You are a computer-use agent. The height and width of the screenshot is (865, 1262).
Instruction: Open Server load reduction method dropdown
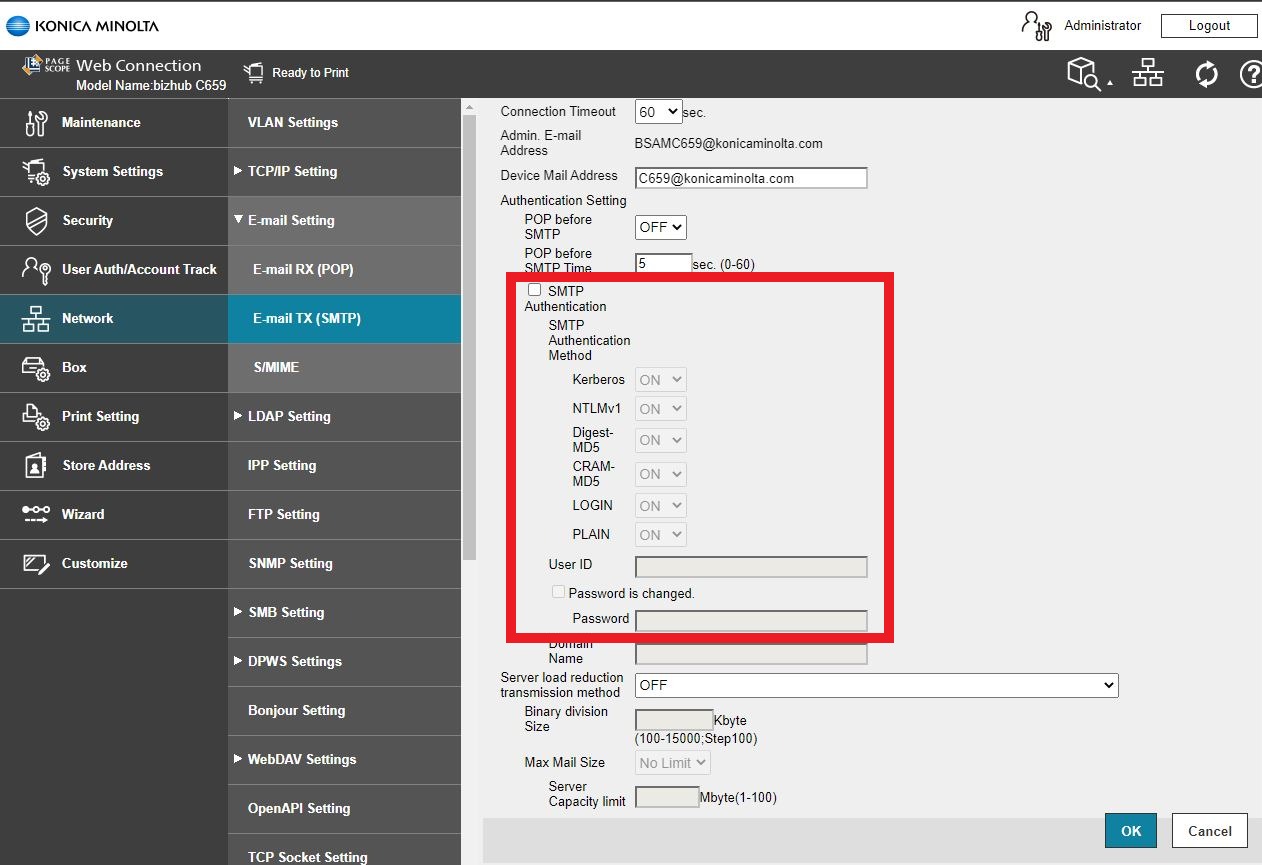876,685
